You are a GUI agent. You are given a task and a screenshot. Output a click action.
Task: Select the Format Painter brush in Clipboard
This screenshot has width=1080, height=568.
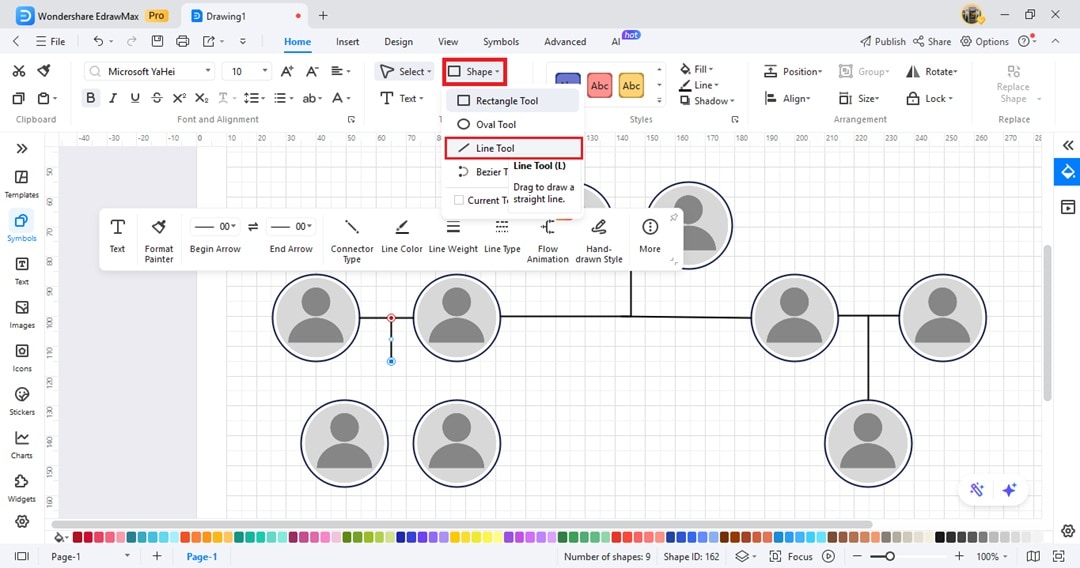click(x=44, y=71)
